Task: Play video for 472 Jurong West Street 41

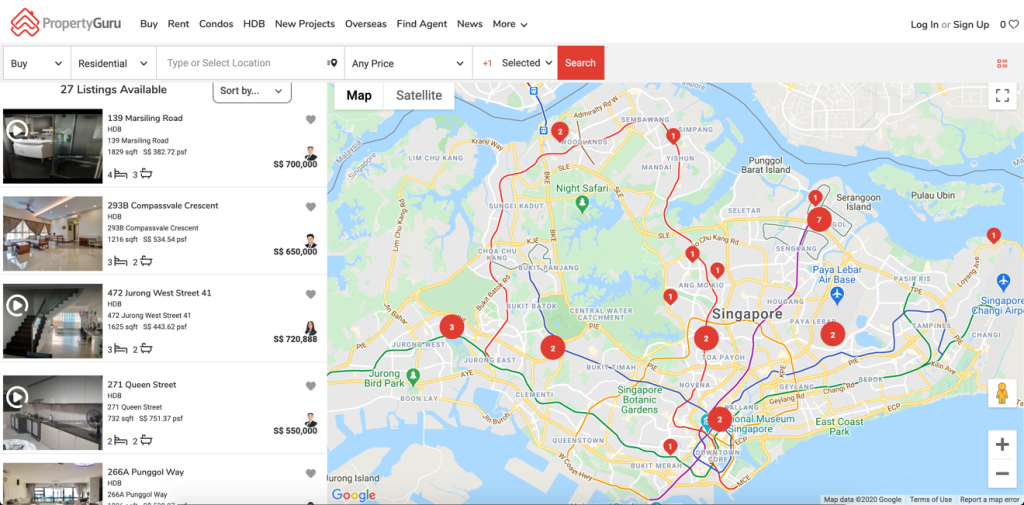Action: click(17, 304)
